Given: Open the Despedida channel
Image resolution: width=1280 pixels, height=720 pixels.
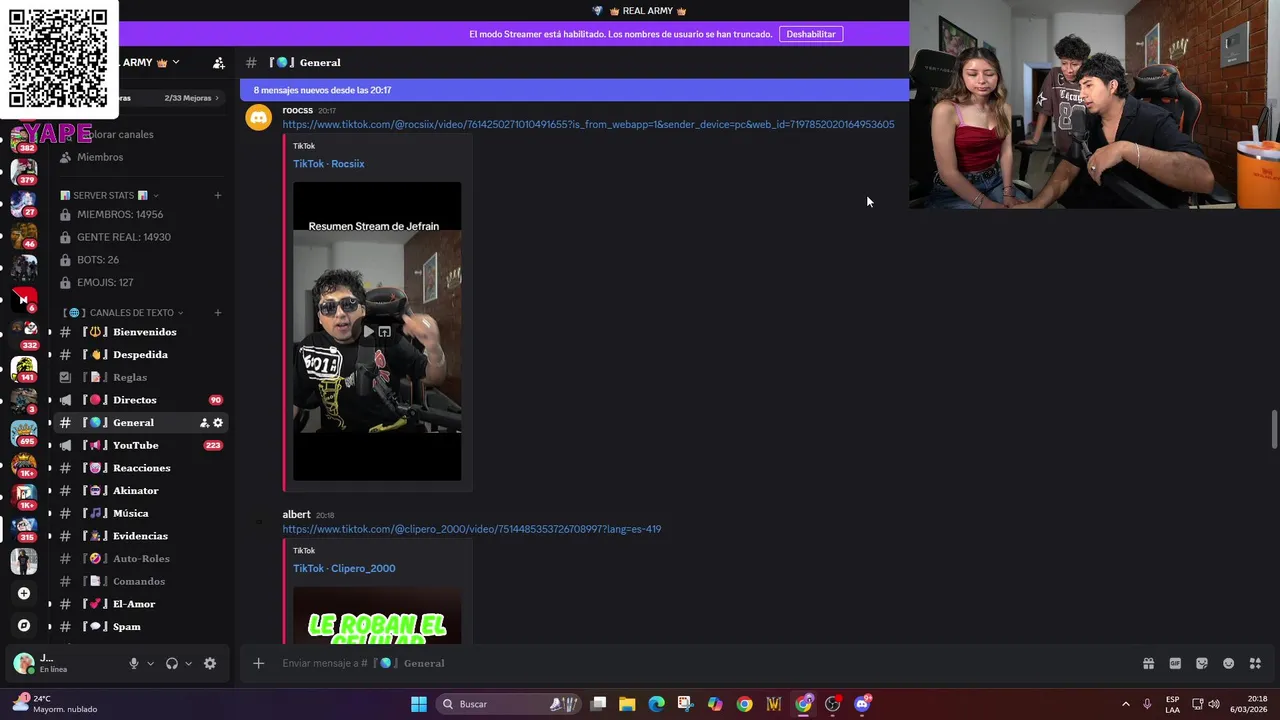Looking at the screenshot, I should coord(140,355).
